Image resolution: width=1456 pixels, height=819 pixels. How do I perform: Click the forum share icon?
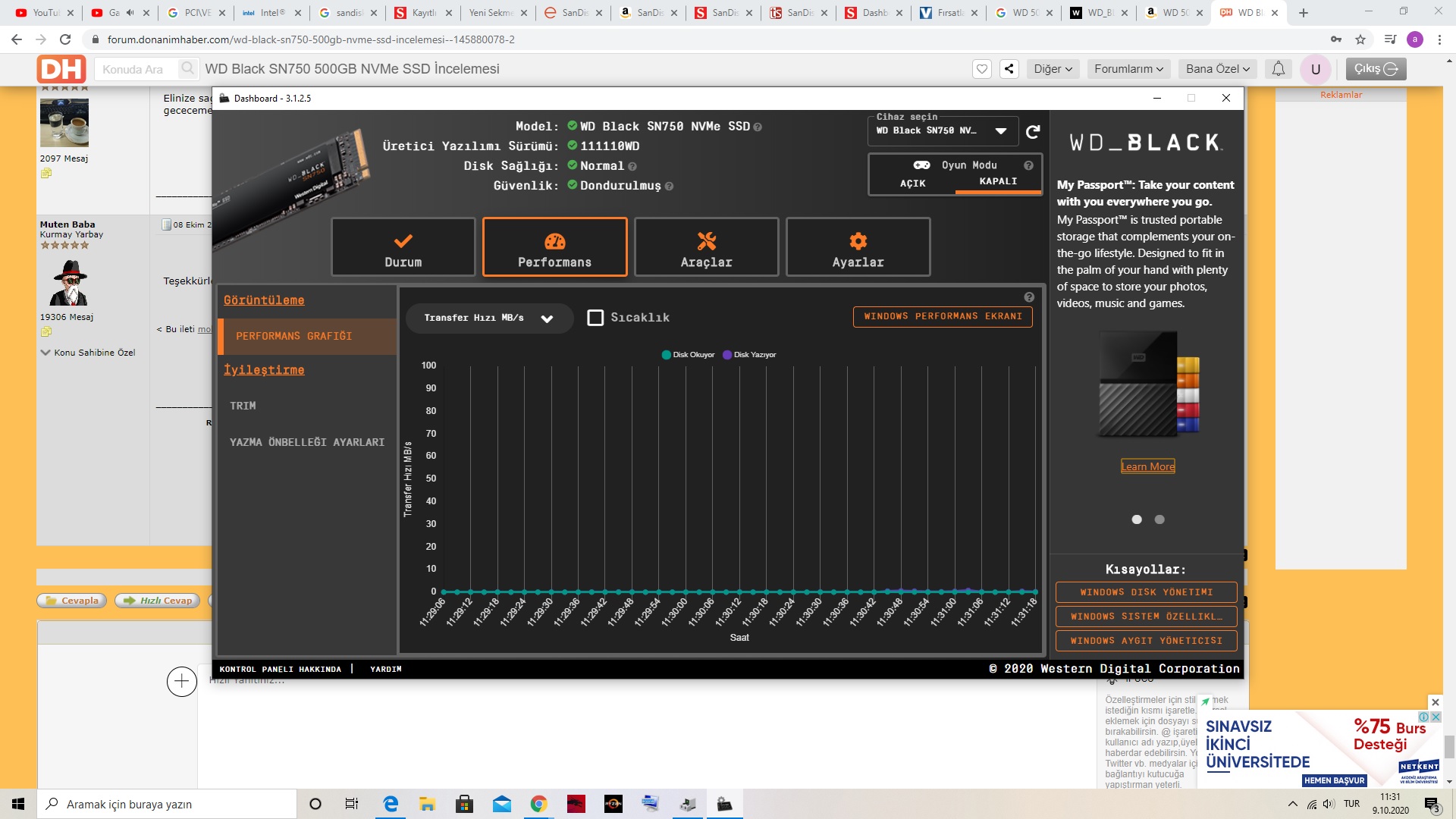[x=1009, y=69]
